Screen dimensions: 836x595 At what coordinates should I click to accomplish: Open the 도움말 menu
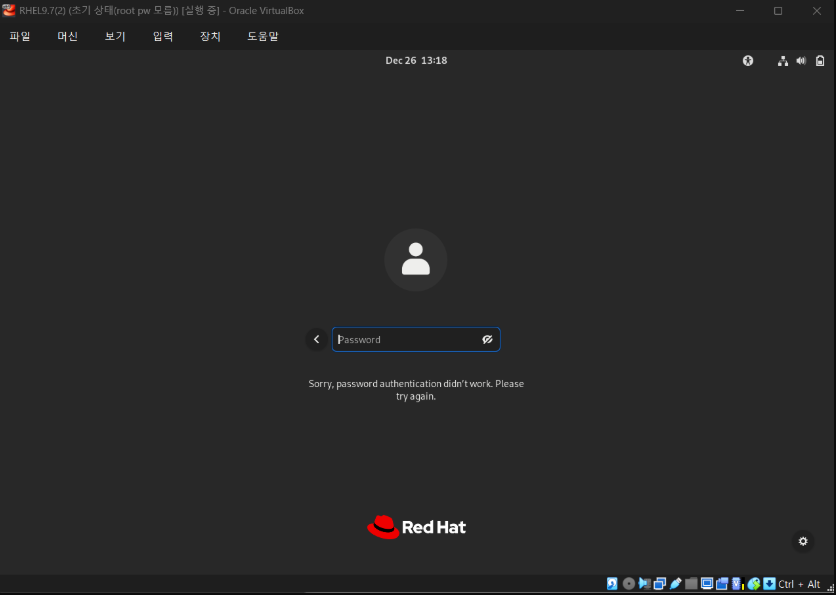click(x=263, y=36)
